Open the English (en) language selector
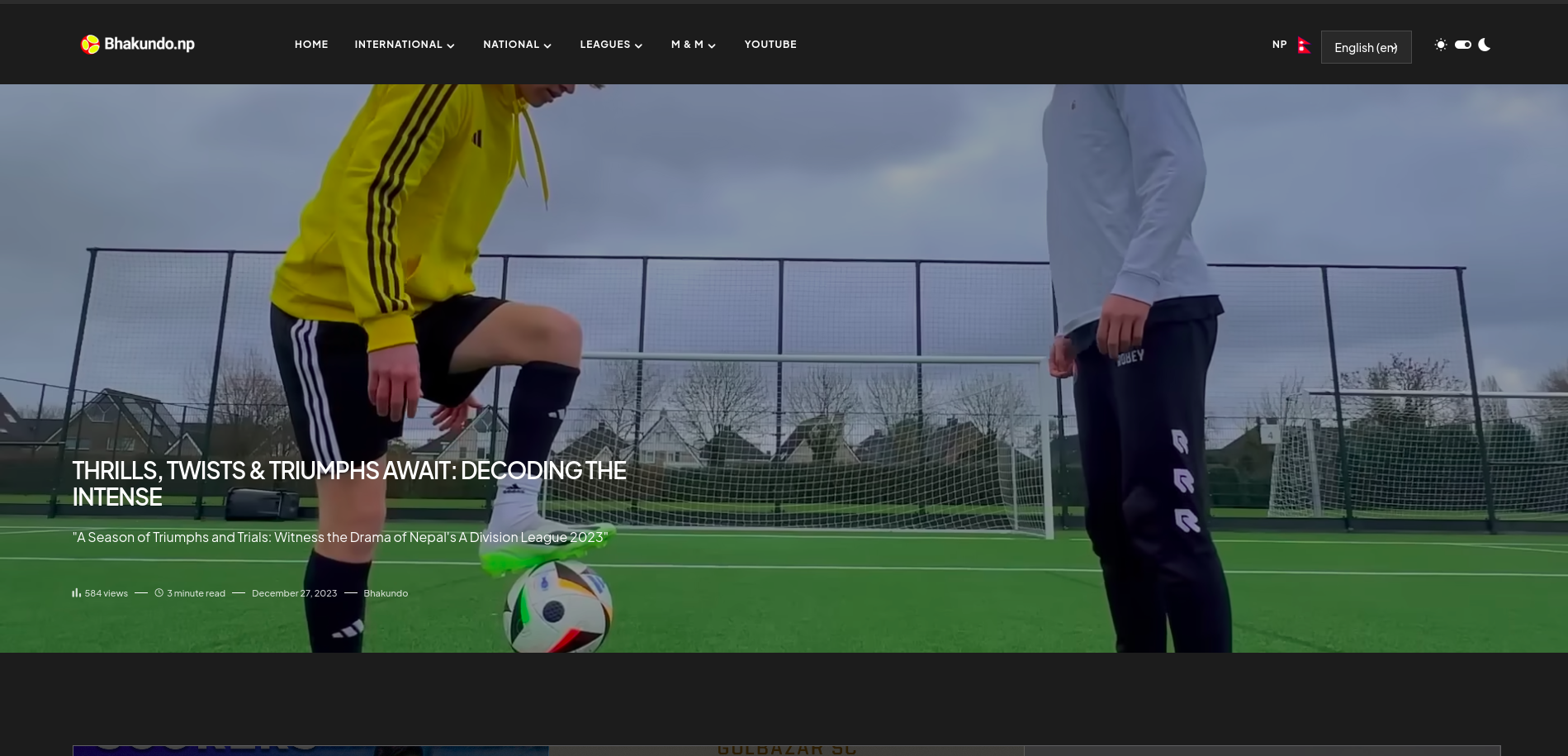The width and height of the screenshot is (1568, 756). point(1366,47)
